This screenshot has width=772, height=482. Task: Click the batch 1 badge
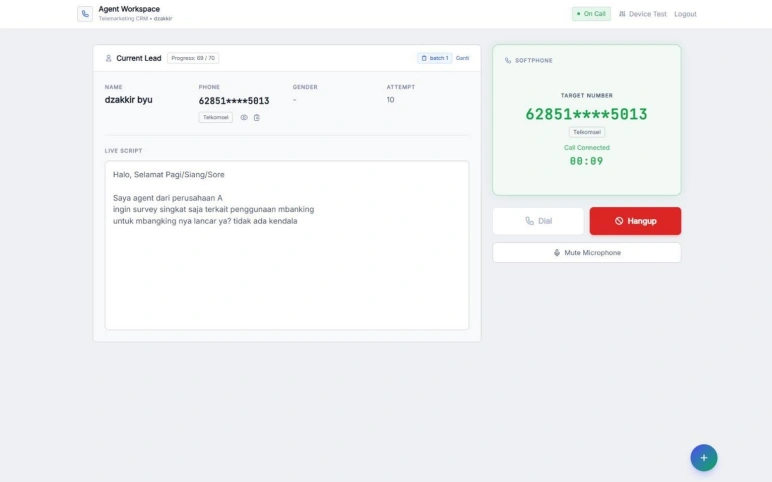[x=434, y=58]
